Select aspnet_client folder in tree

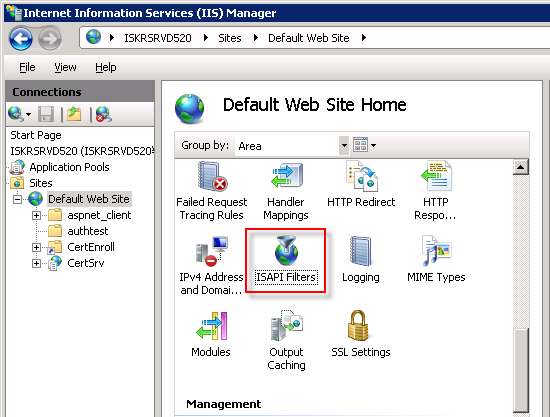pyautogui.click(x=99, y=215)
